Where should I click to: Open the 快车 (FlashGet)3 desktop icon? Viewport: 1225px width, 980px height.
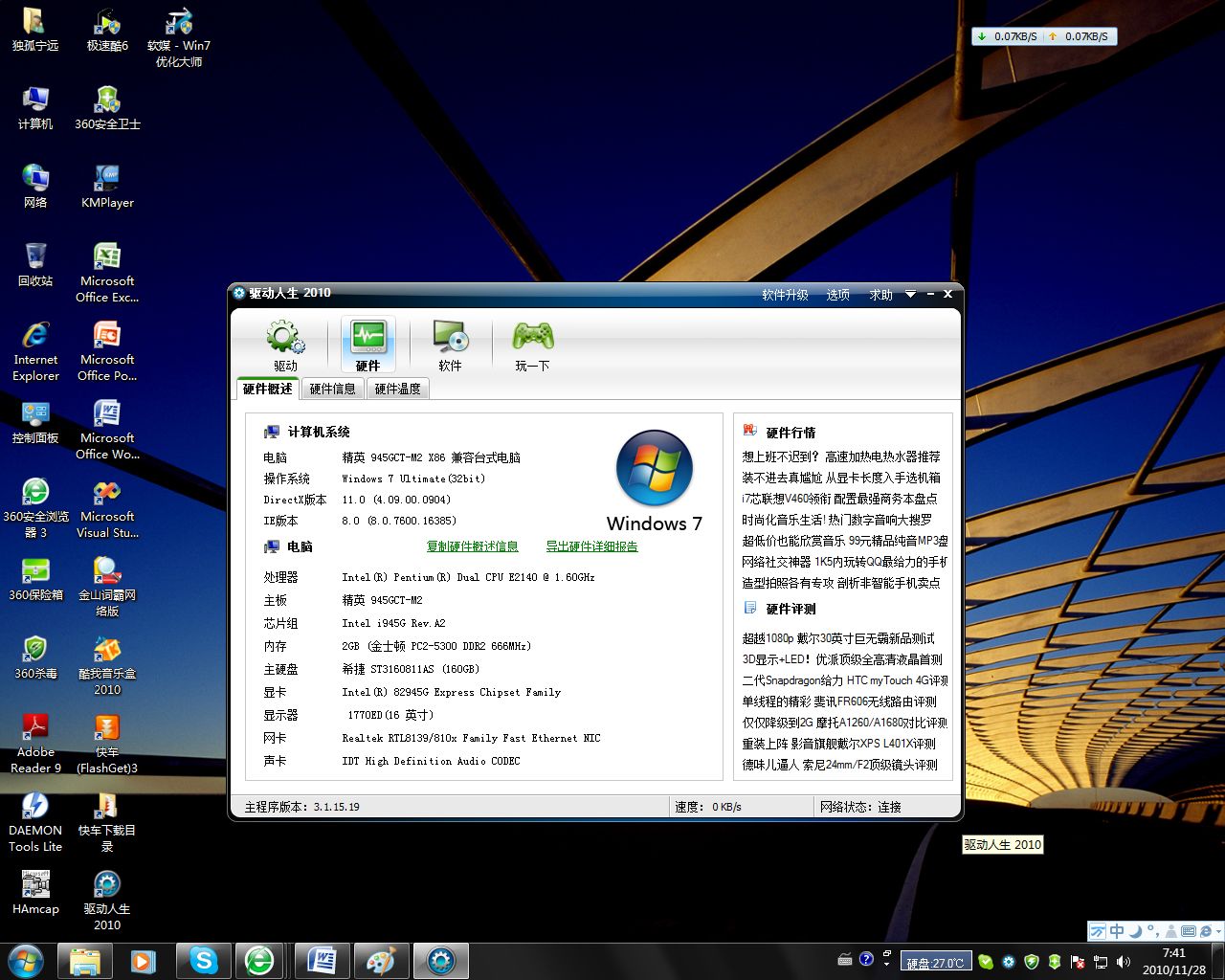tap(107, 744)
